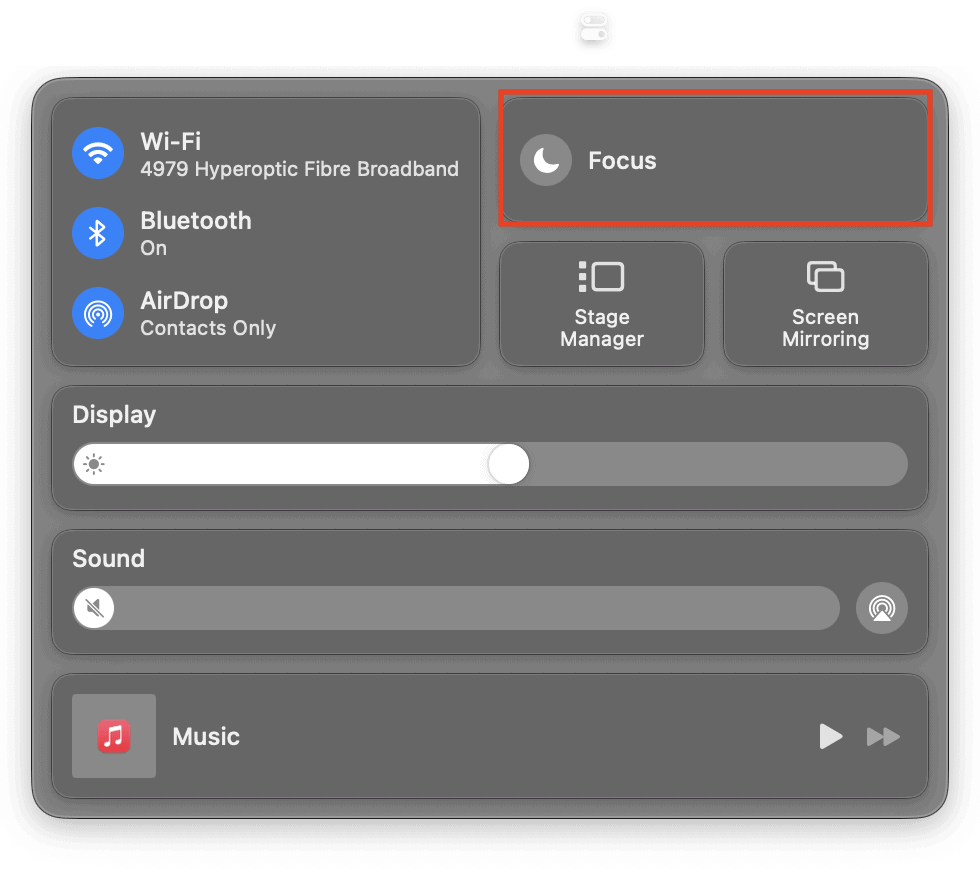The height and width of the screenshot is (874, 980).
Task: Click the Sound section heading
Action: click(109, 558)
